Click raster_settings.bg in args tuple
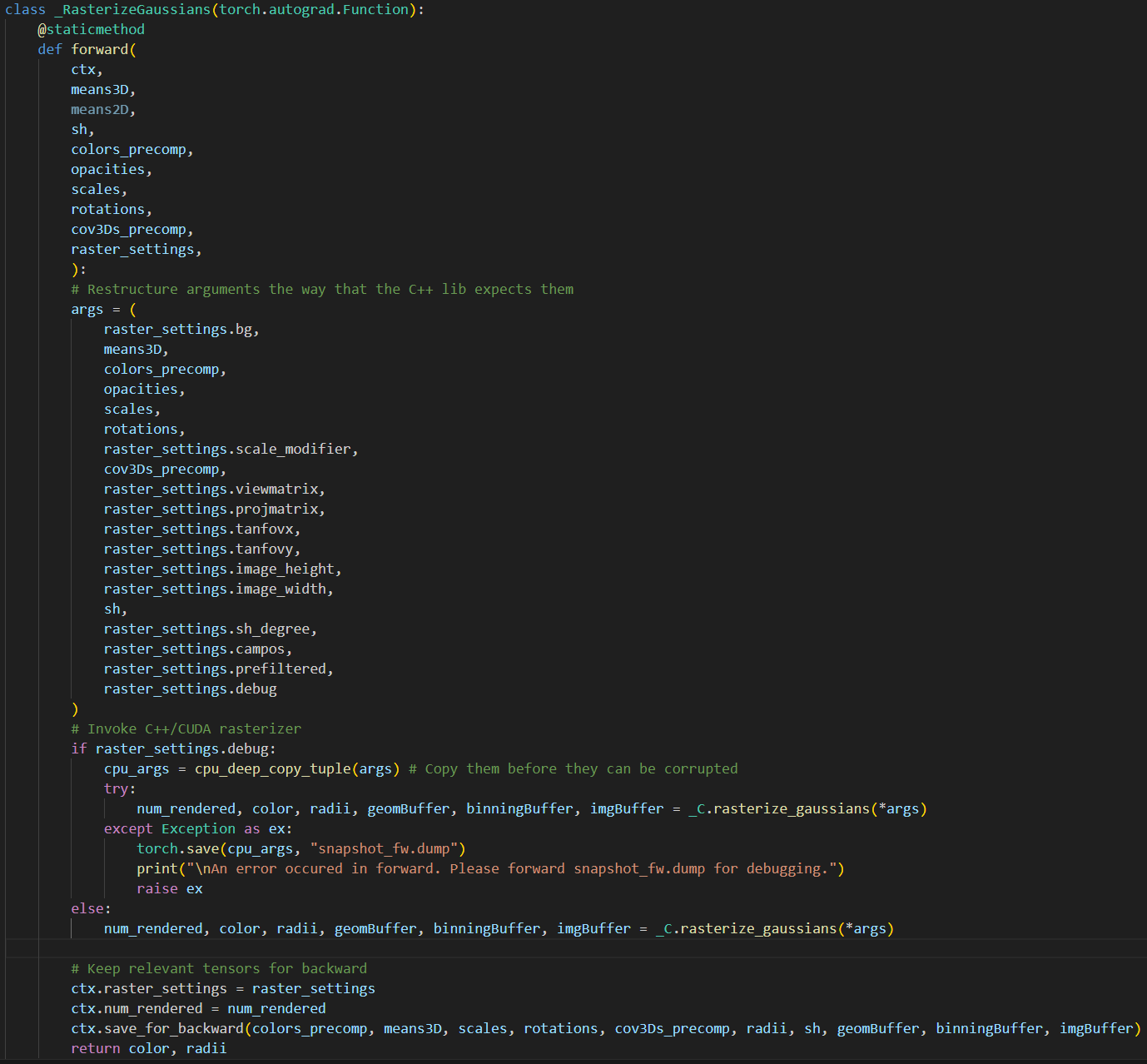The width and height of the screenshot is (1147, 1064). click(x=181, y=330)
